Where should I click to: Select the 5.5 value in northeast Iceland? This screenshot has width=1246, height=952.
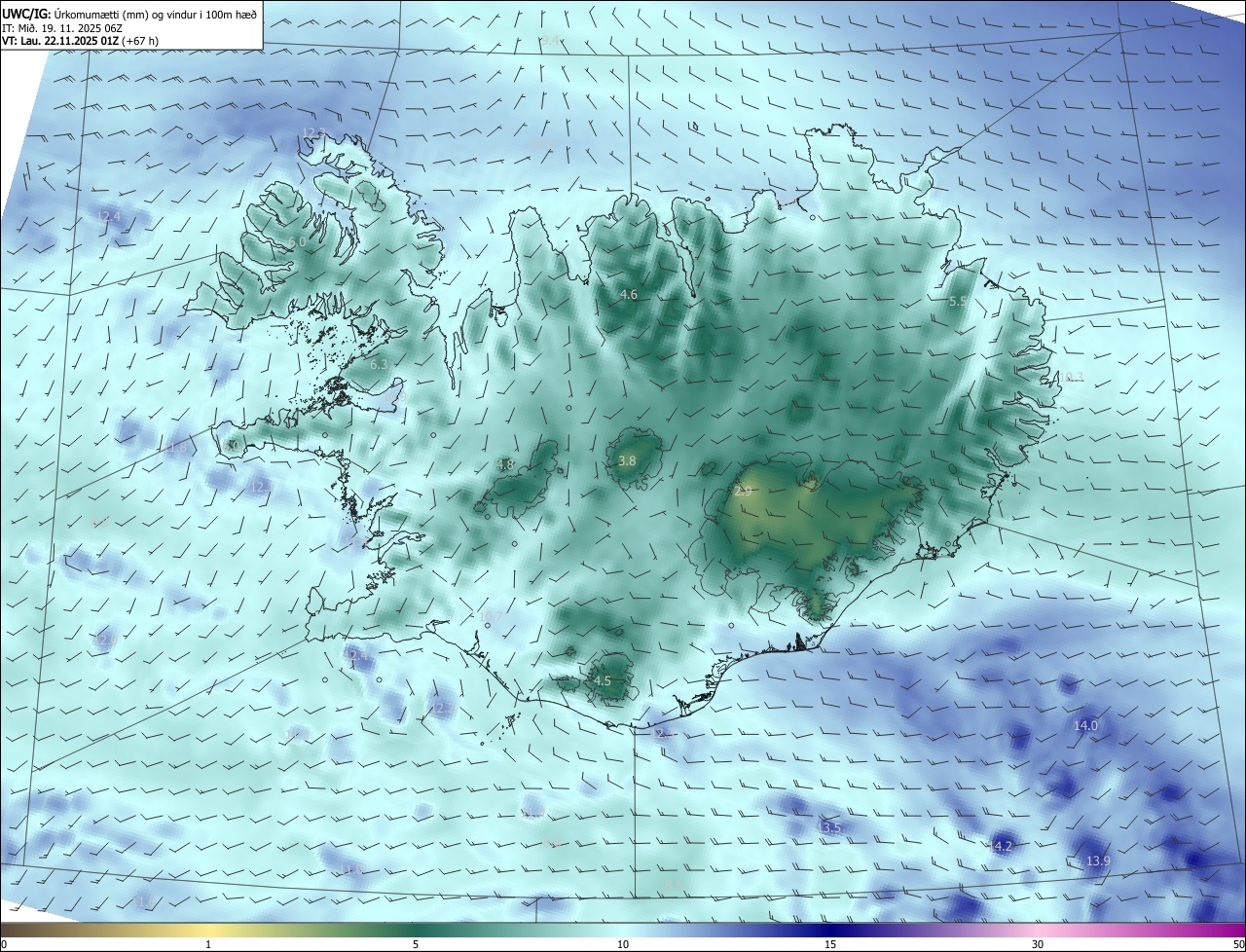(958, 302)
